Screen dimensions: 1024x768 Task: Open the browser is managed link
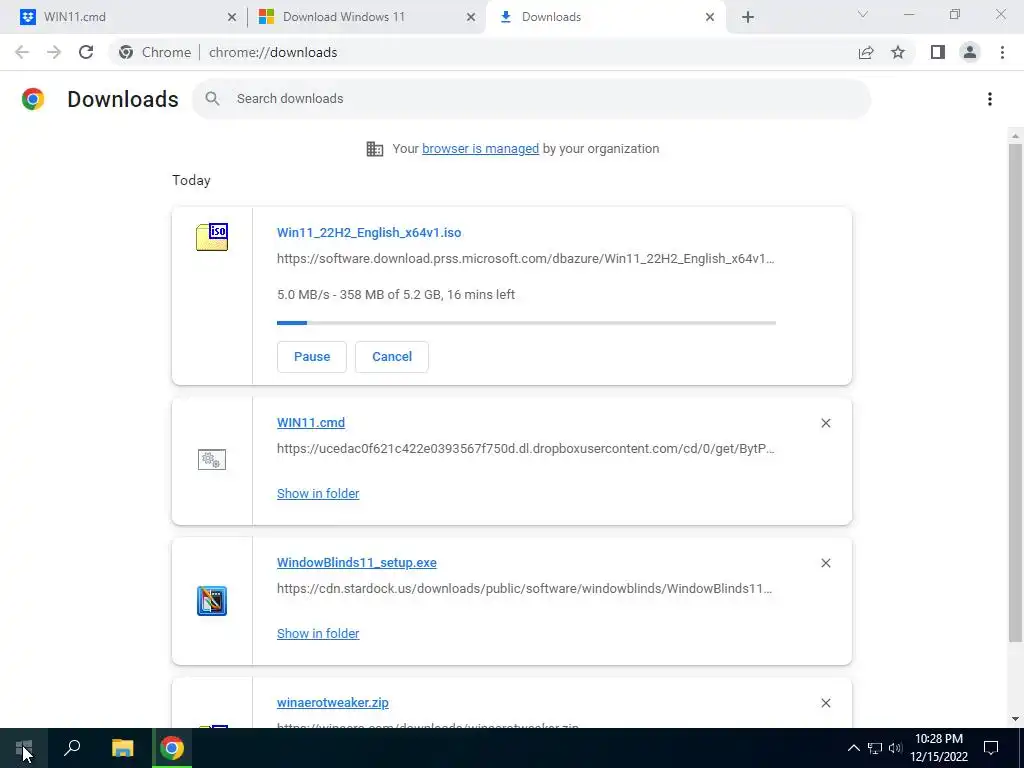point(480,149)
